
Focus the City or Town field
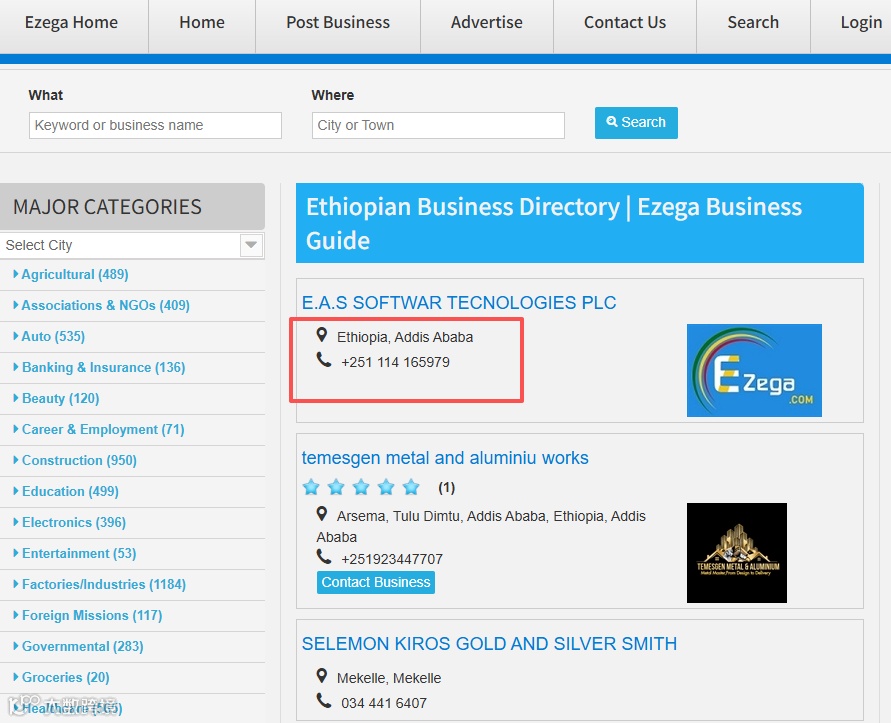coord(438,125)
